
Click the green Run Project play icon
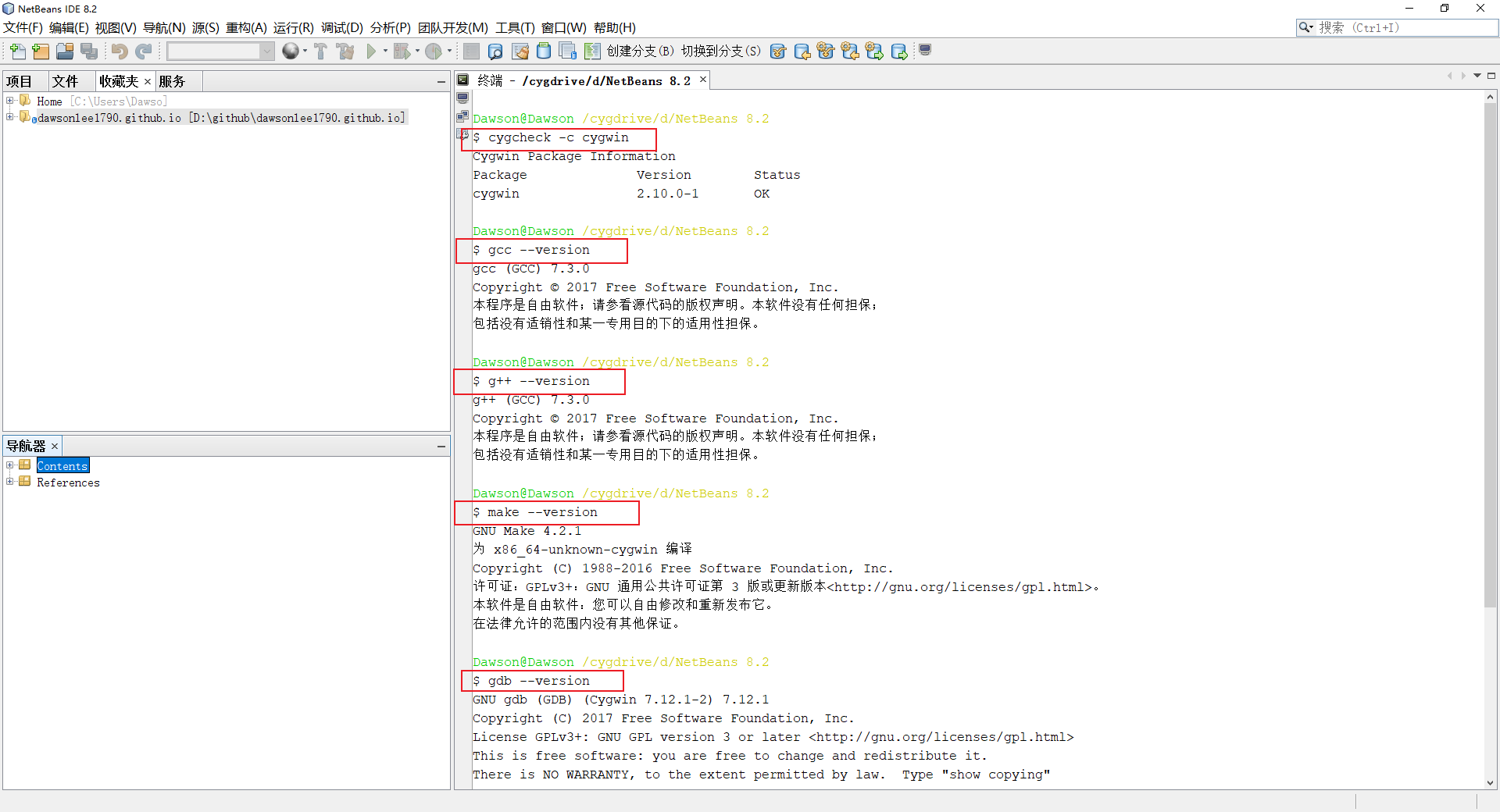tap(371, 52)
